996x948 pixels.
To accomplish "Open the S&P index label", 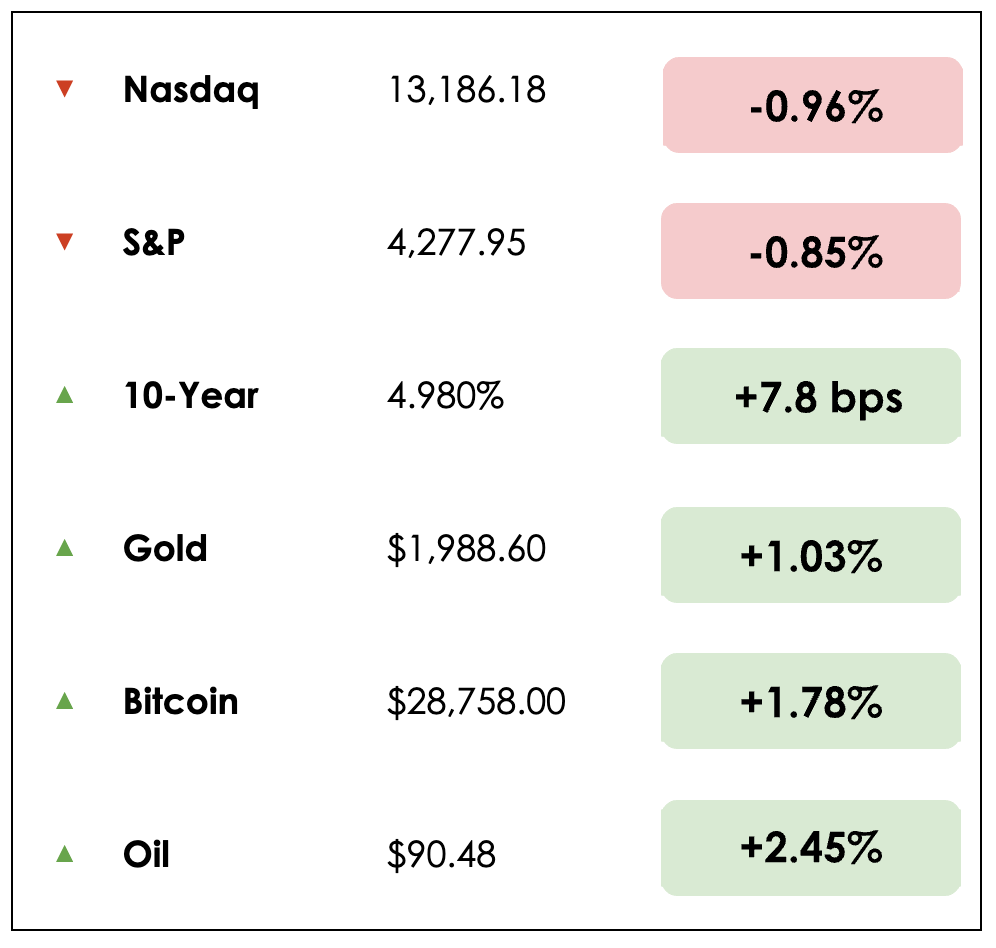I will [154, 242].
